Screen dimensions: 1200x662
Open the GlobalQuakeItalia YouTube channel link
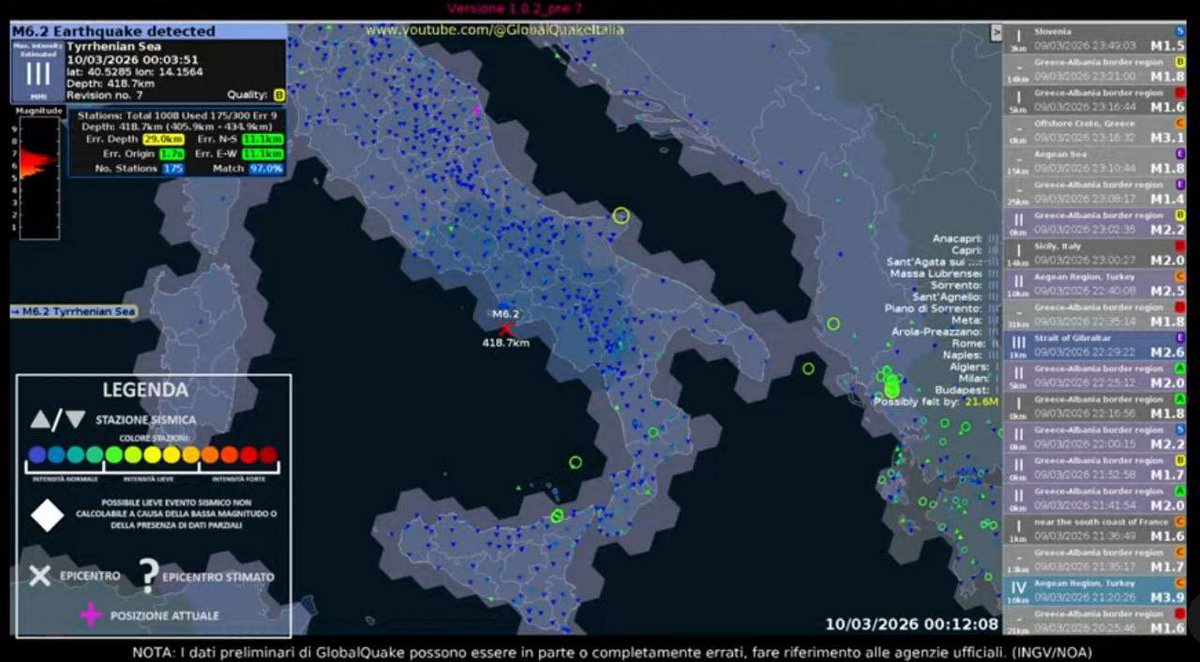498,26
